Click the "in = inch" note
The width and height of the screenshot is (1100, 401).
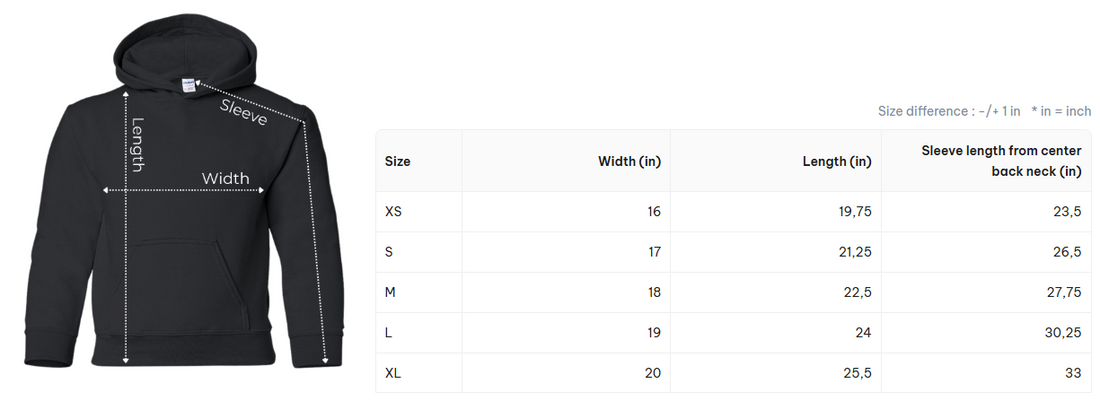(x=1061, y=111)
